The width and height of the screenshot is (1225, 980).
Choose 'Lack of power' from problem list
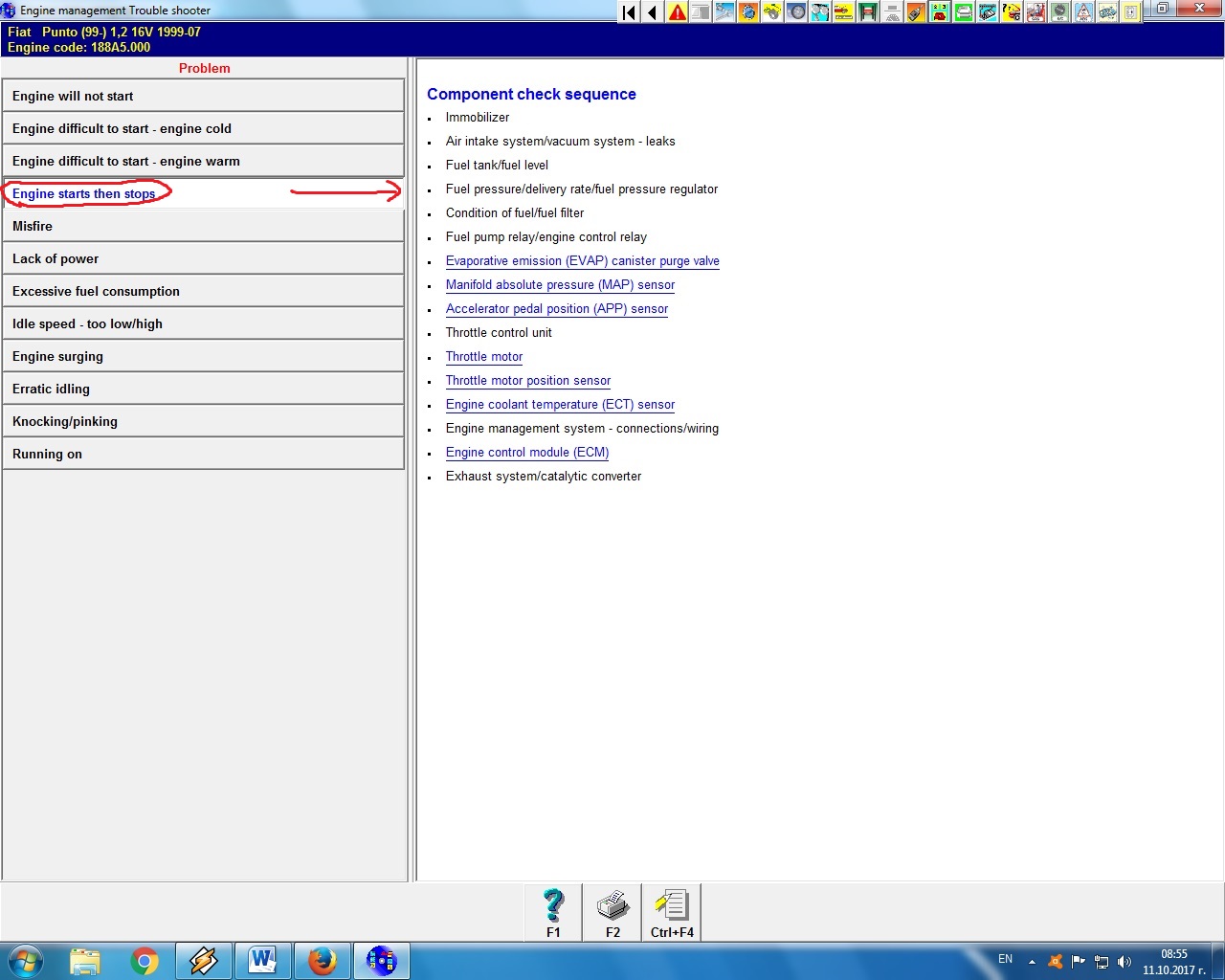203,258
